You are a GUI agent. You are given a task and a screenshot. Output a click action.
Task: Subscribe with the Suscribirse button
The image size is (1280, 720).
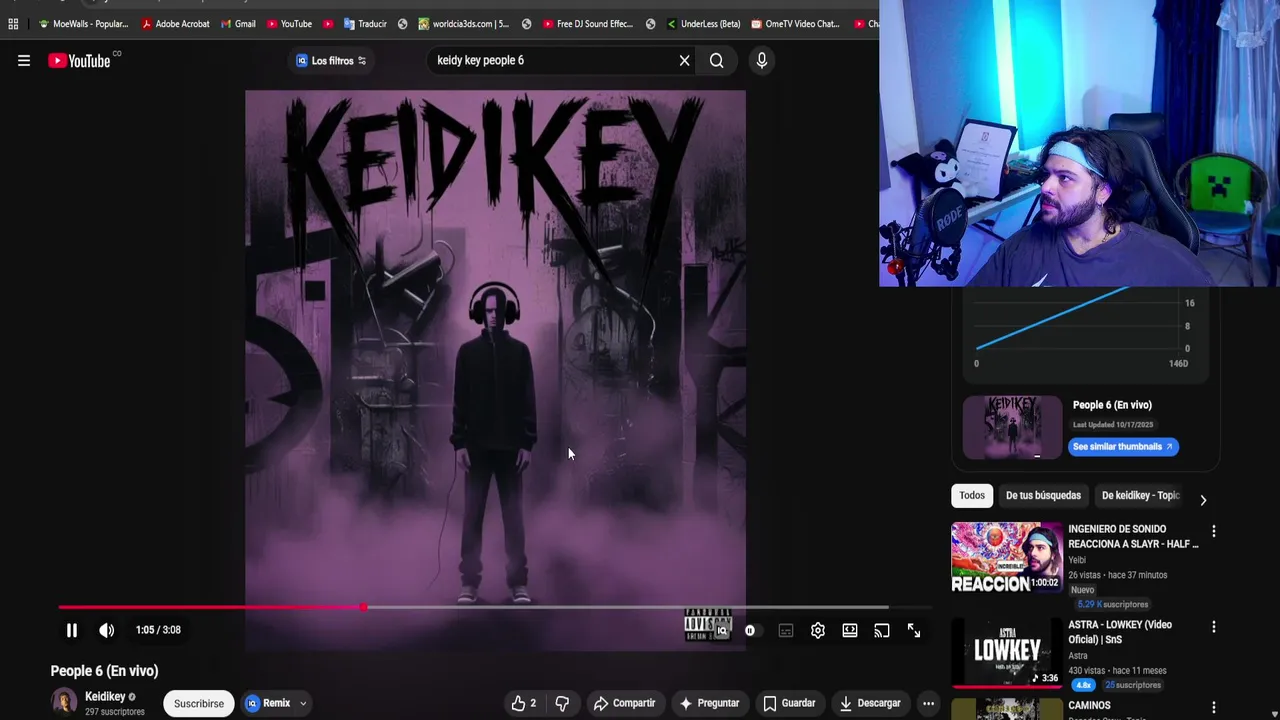click(199, 703)
